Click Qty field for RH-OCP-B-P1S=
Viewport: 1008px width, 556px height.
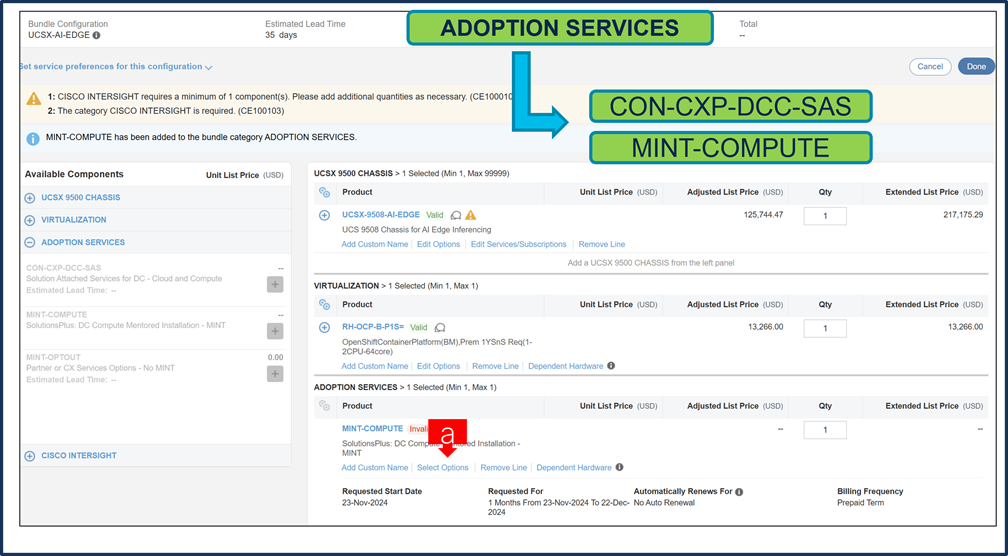point(825,328)
